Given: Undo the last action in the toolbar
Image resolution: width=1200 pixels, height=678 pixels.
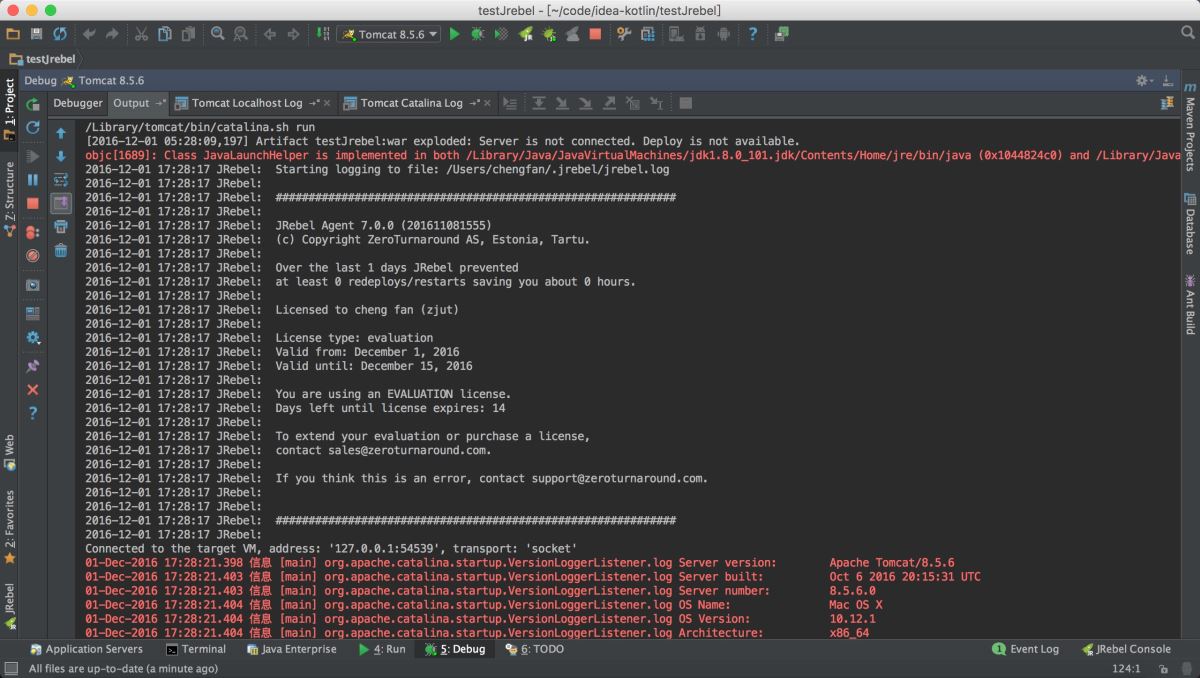Looking at the screenshot, I should (89, 34).
